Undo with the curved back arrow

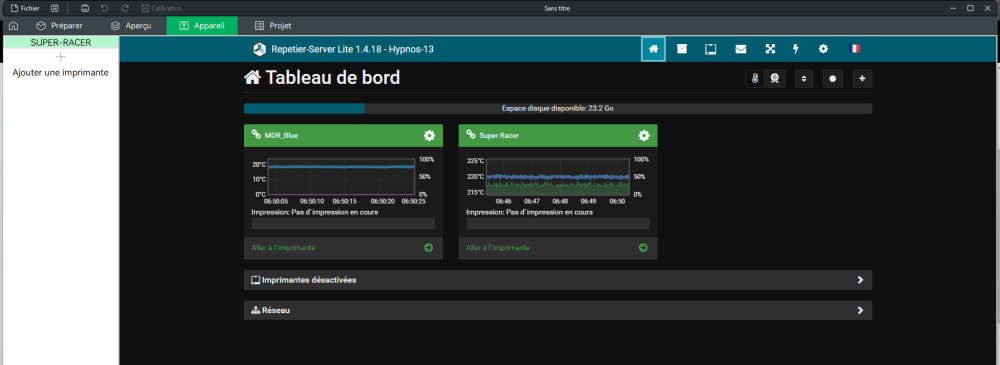pos(105,8)
